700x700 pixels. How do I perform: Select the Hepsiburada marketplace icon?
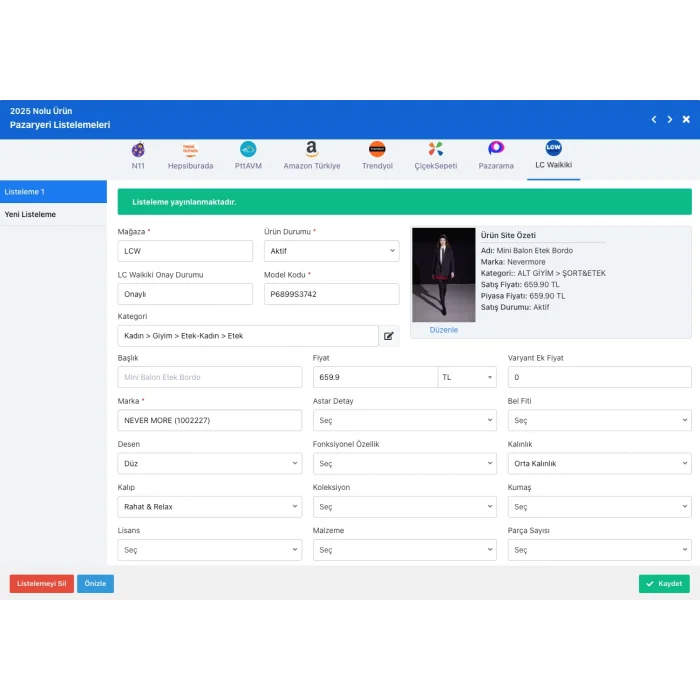(x=190, y=149)
